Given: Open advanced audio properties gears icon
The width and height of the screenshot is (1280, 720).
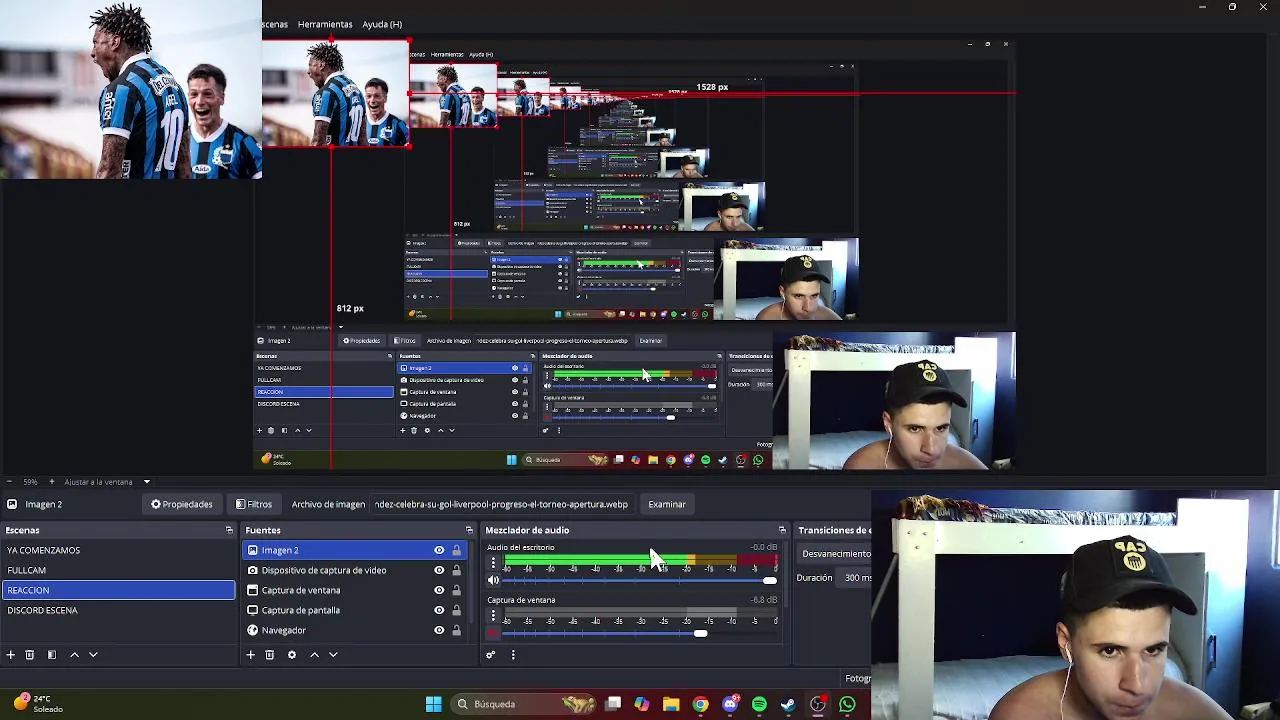Looking at the screenshot, I should tap(490, 655).
